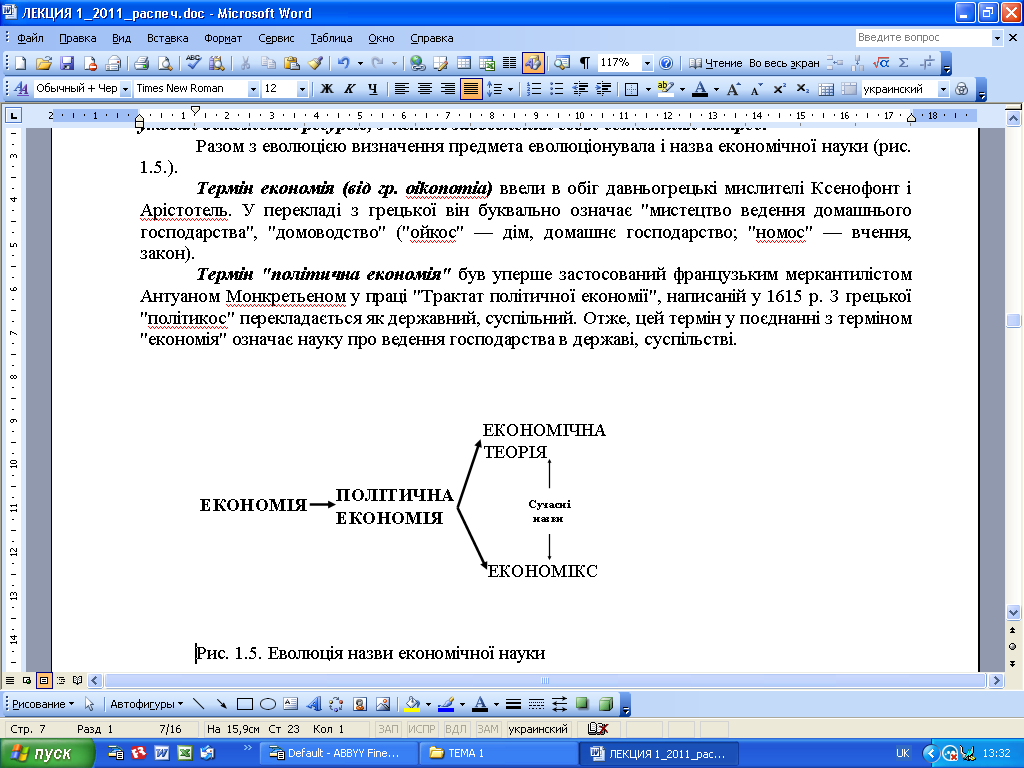Toggle justified alignment

pyautogui.click(x=471, y=89)
